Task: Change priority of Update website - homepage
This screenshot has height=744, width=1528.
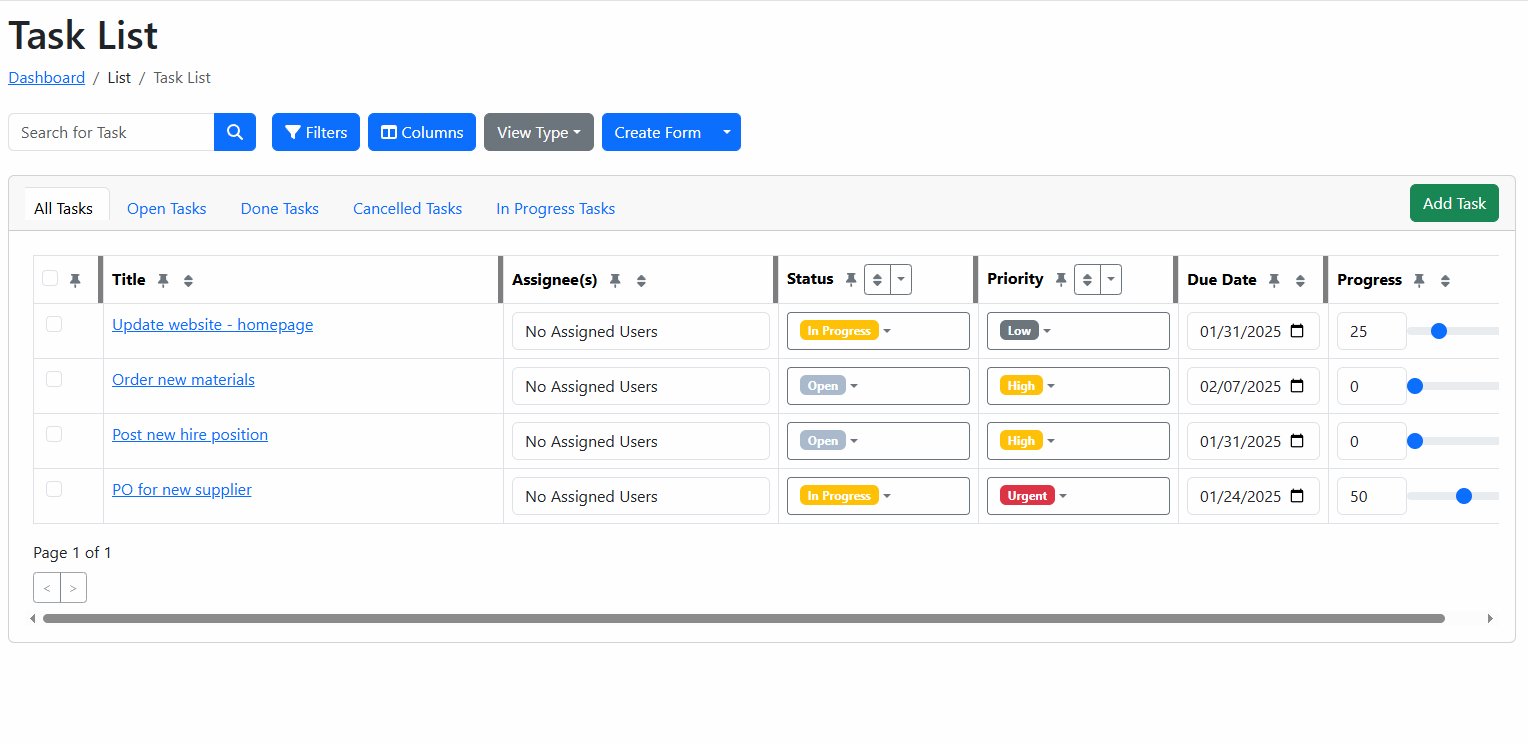Action: pyautogui.click(x=1078, y=331)
